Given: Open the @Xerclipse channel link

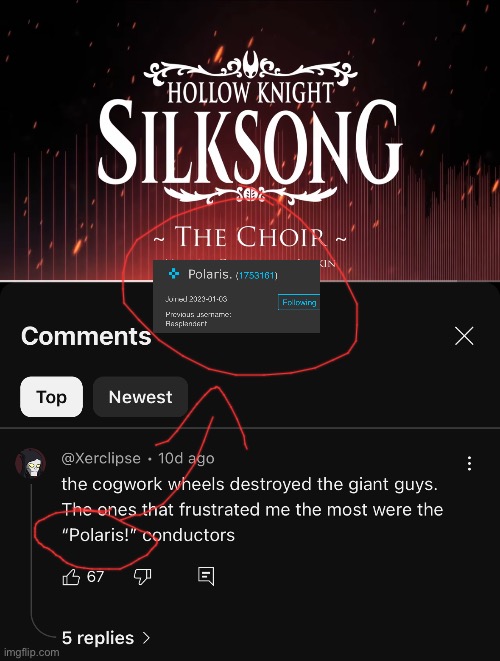Looking at the screenshot, I should tap(101, 458).
